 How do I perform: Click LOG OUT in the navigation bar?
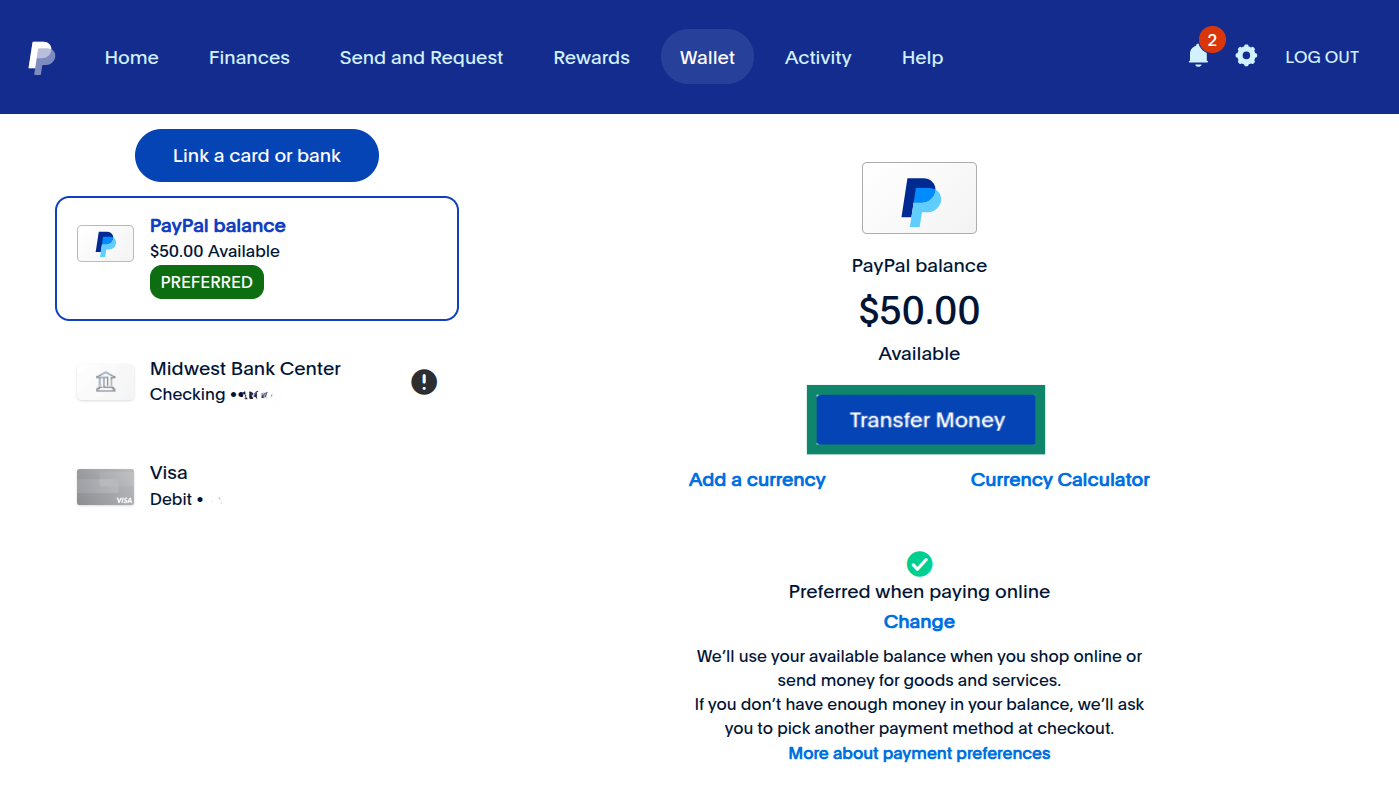[x=1322, y=57]
